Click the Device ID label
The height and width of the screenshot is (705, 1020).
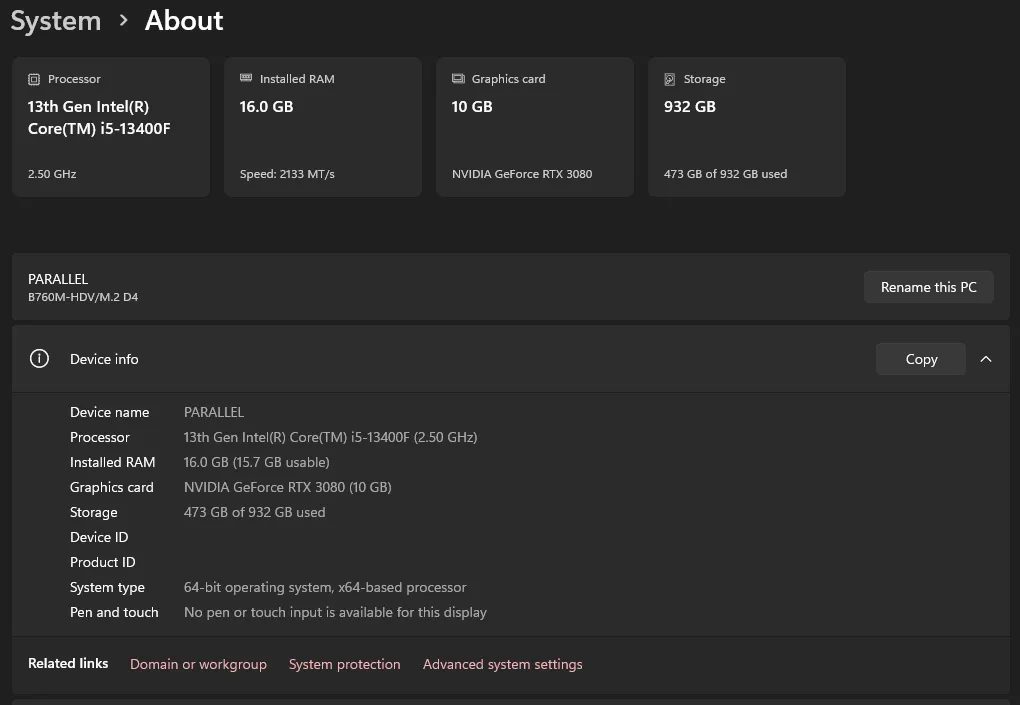click(99, 537)
